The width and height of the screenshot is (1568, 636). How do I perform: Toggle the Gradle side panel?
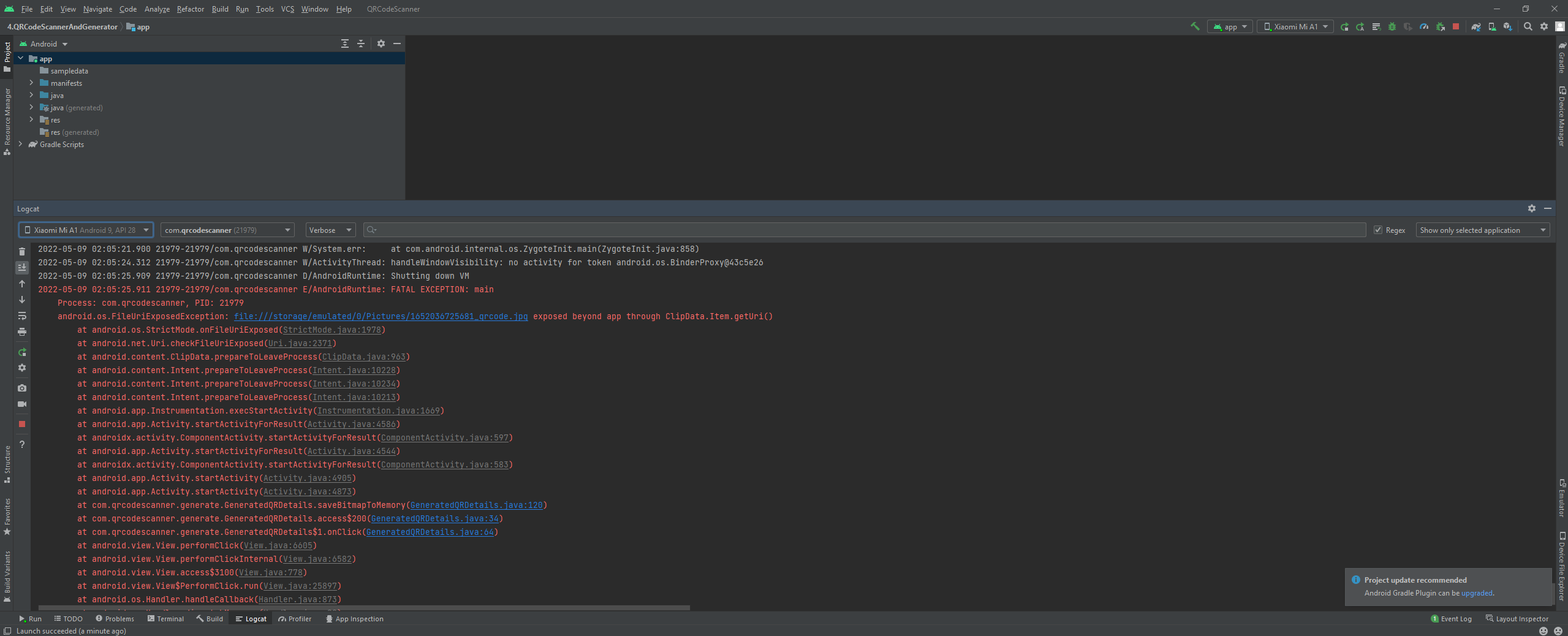[1562, 58]
